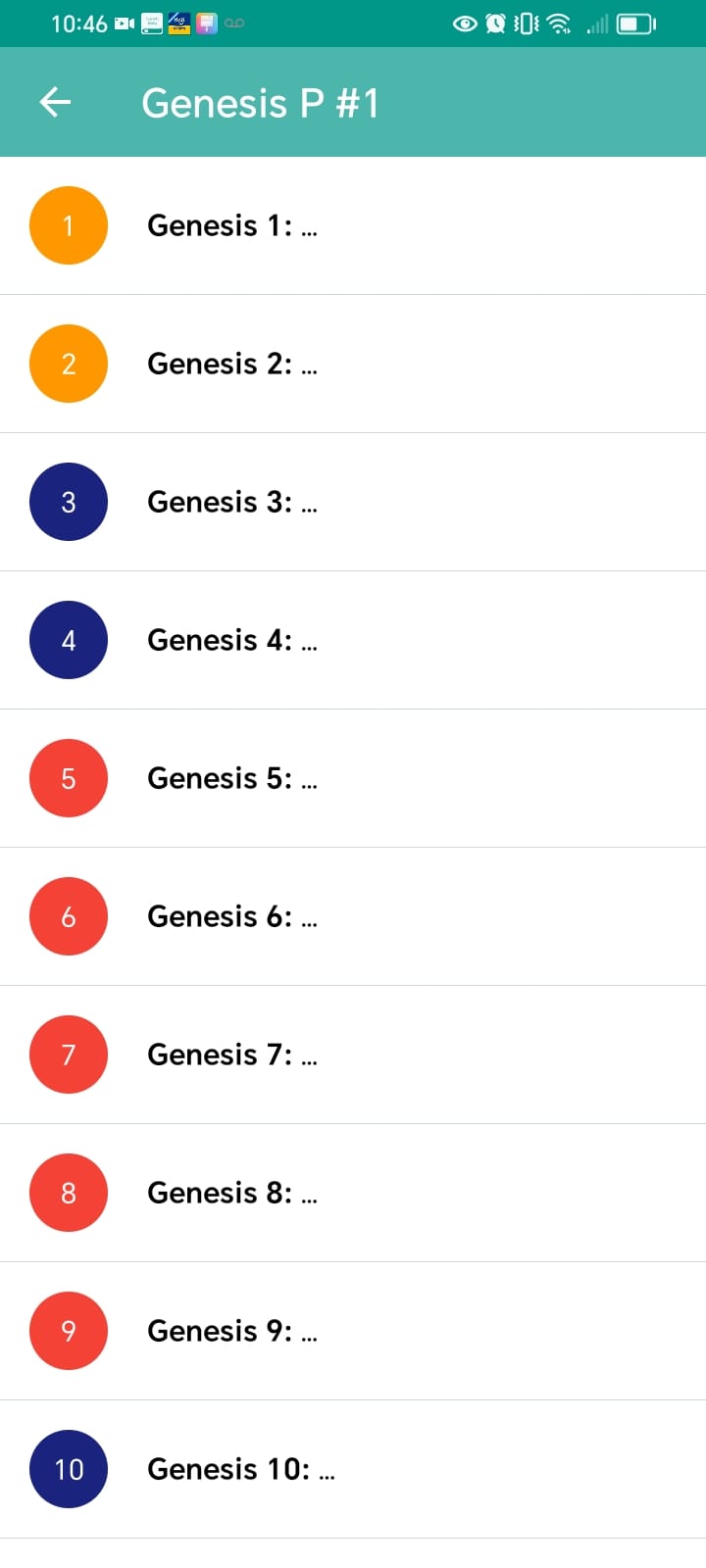
Task: Tap the orange circle numbered 2
Action: [69, 364]
